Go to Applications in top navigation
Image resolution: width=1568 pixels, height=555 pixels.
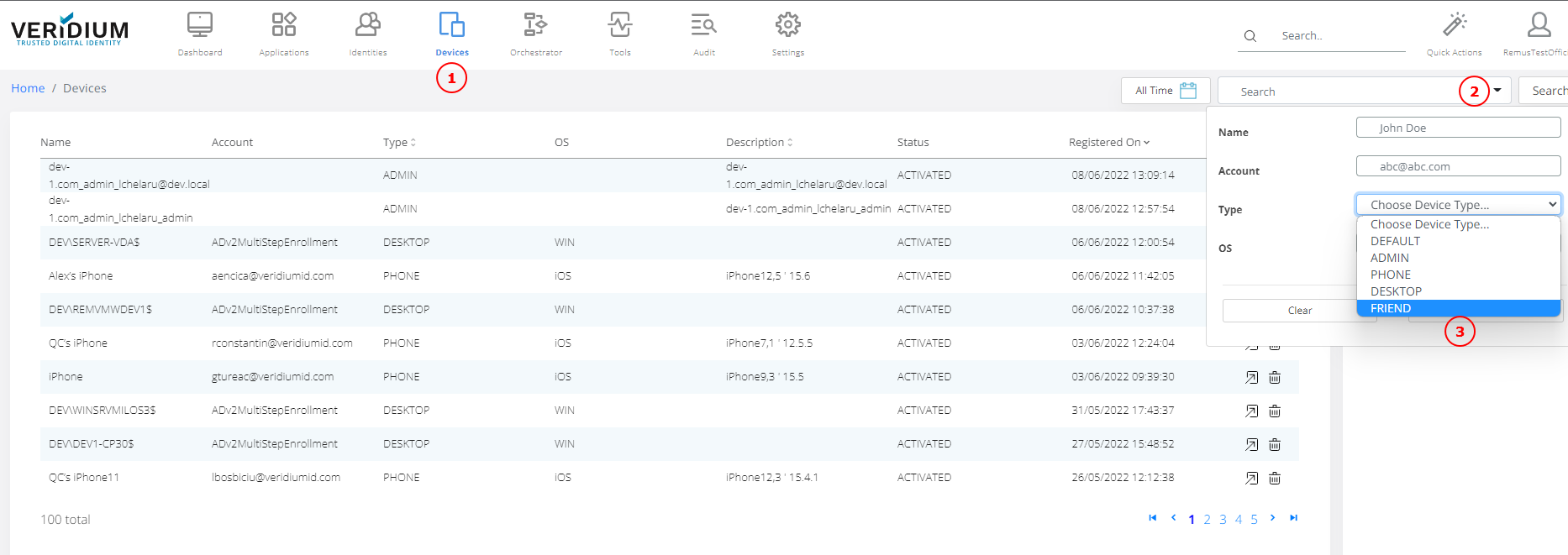[284, 34]
